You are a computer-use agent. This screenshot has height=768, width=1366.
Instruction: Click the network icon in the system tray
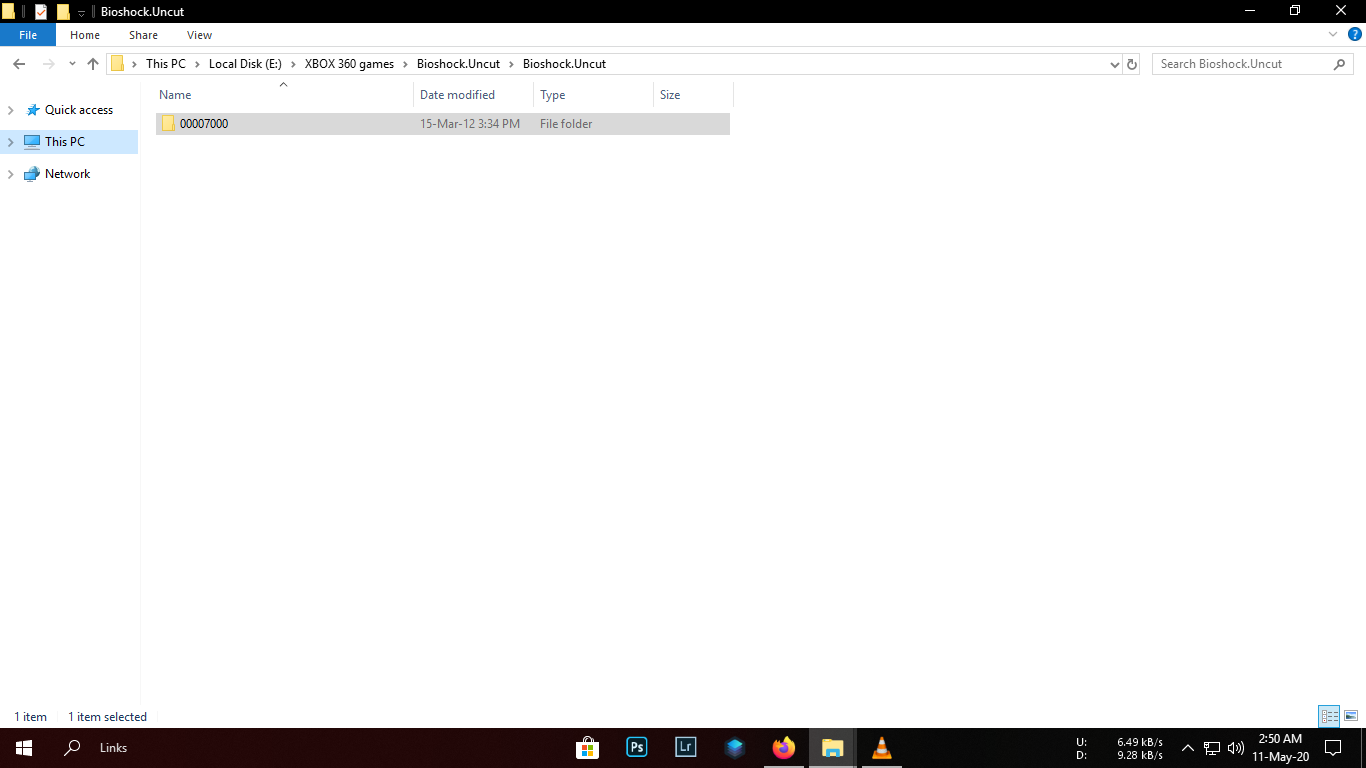1212,748
